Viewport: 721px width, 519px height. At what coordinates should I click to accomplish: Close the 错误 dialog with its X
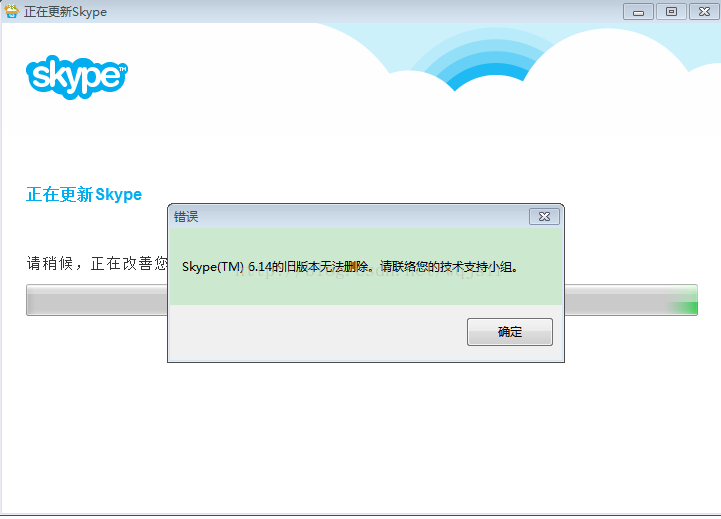[x=544, y=217]
